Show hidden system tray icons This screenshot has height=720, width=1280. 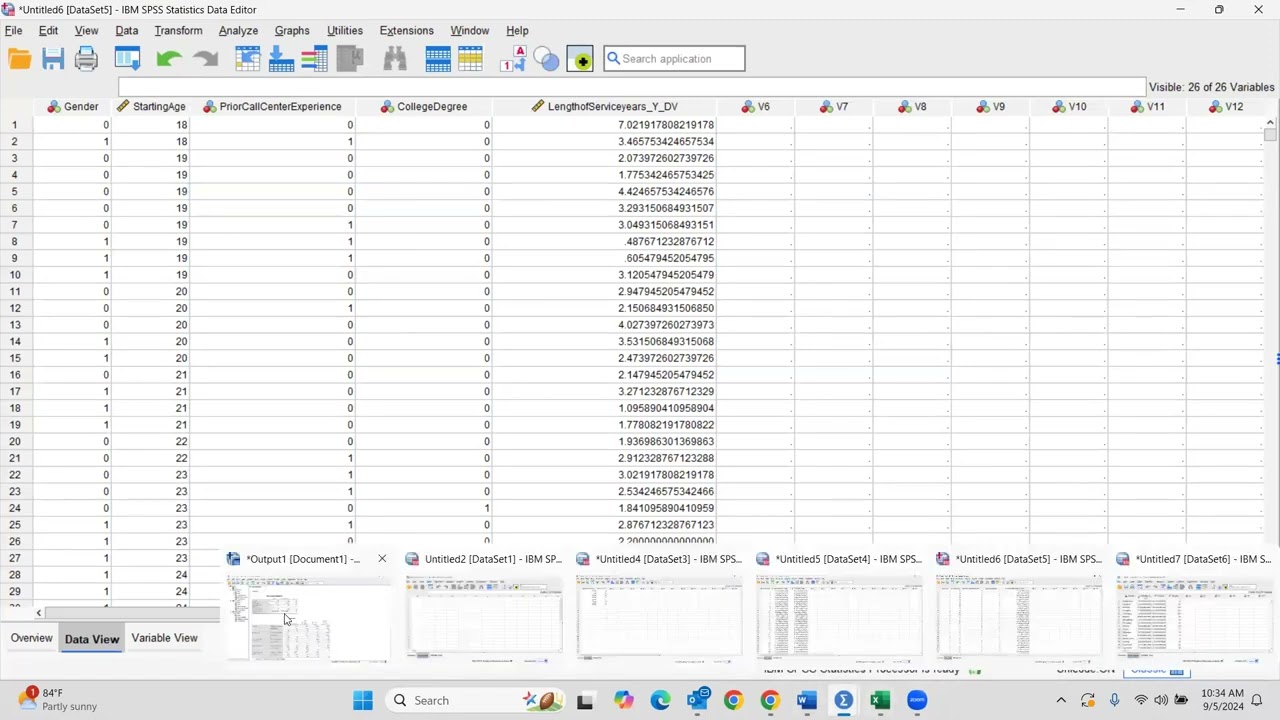1061,700
